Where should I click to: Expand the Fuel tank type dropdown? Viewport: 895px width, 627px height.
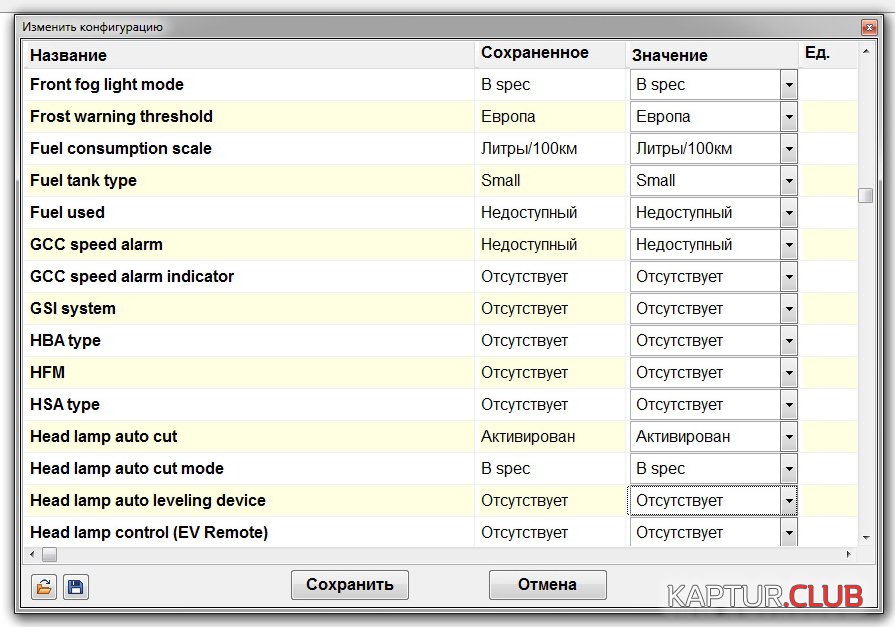pyautogui.click(x=788, y=181)
